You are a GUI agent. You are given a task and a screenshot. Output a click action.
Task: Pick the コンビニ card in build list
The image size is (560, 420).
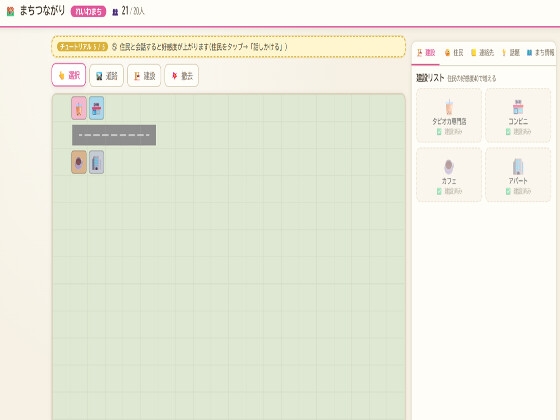tap(518, 115)
